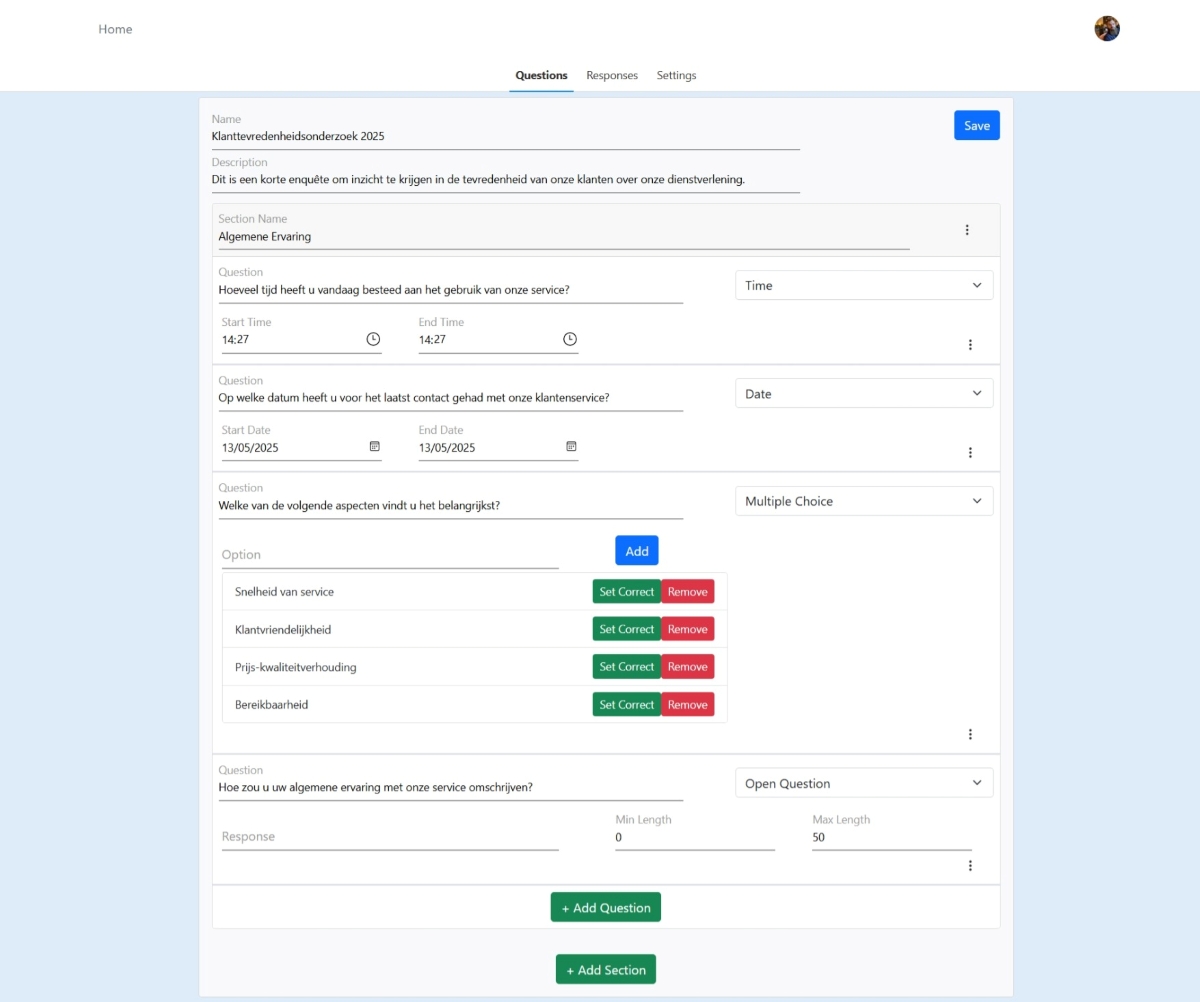This screenshot has height=1002, width=1200.
Task: Open the calendar picker for End Date
Action: pos(571,446)
